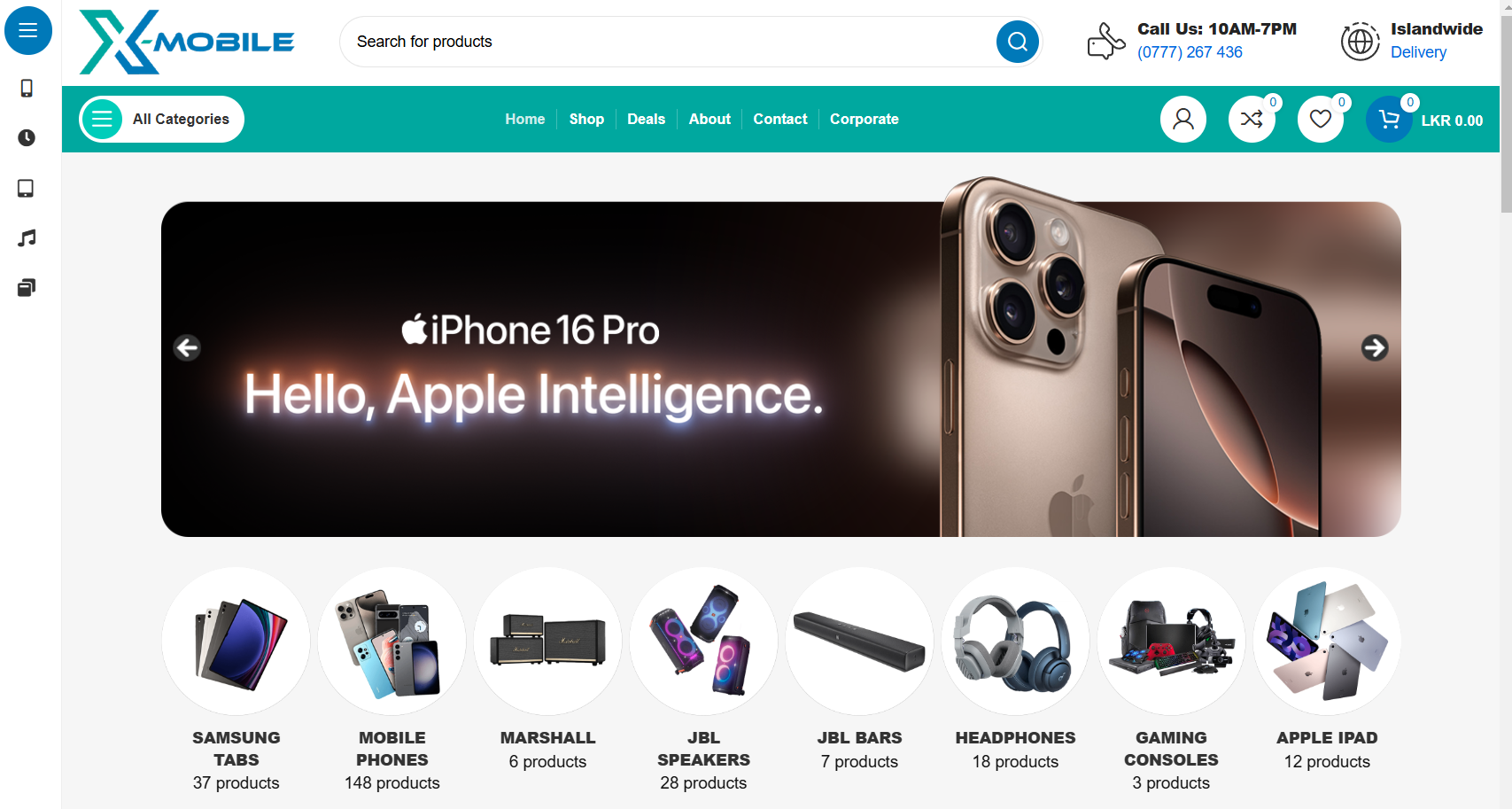Open the Deals menu item

[x=646, y=119]
